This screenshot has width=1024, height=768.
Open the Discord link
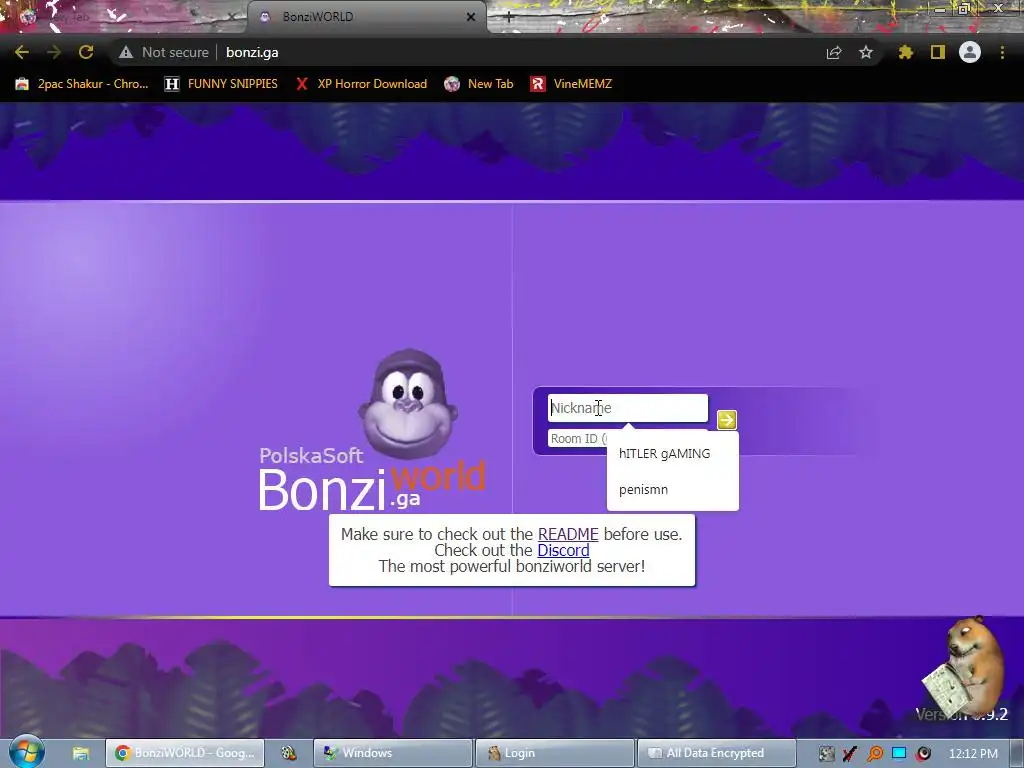[x=563, y=551]
